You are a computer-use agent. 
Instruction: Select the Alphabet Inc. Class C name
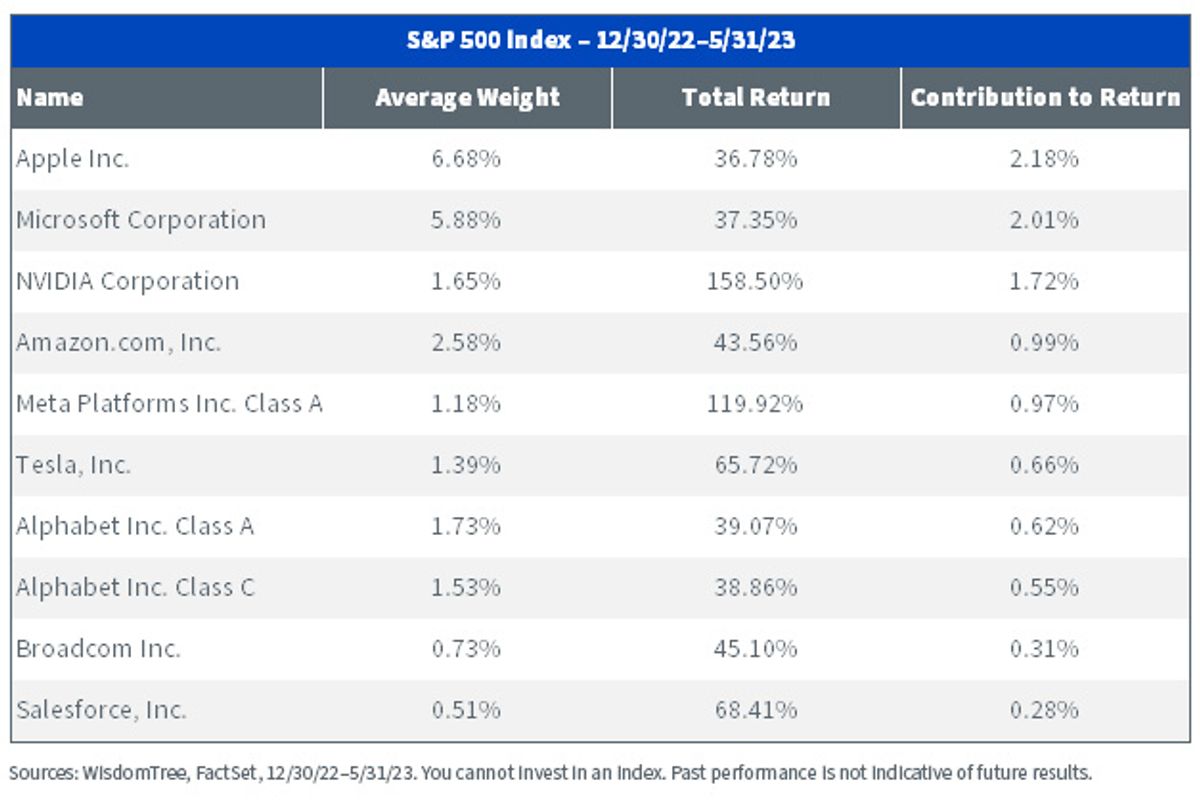(x=135, y=588)
